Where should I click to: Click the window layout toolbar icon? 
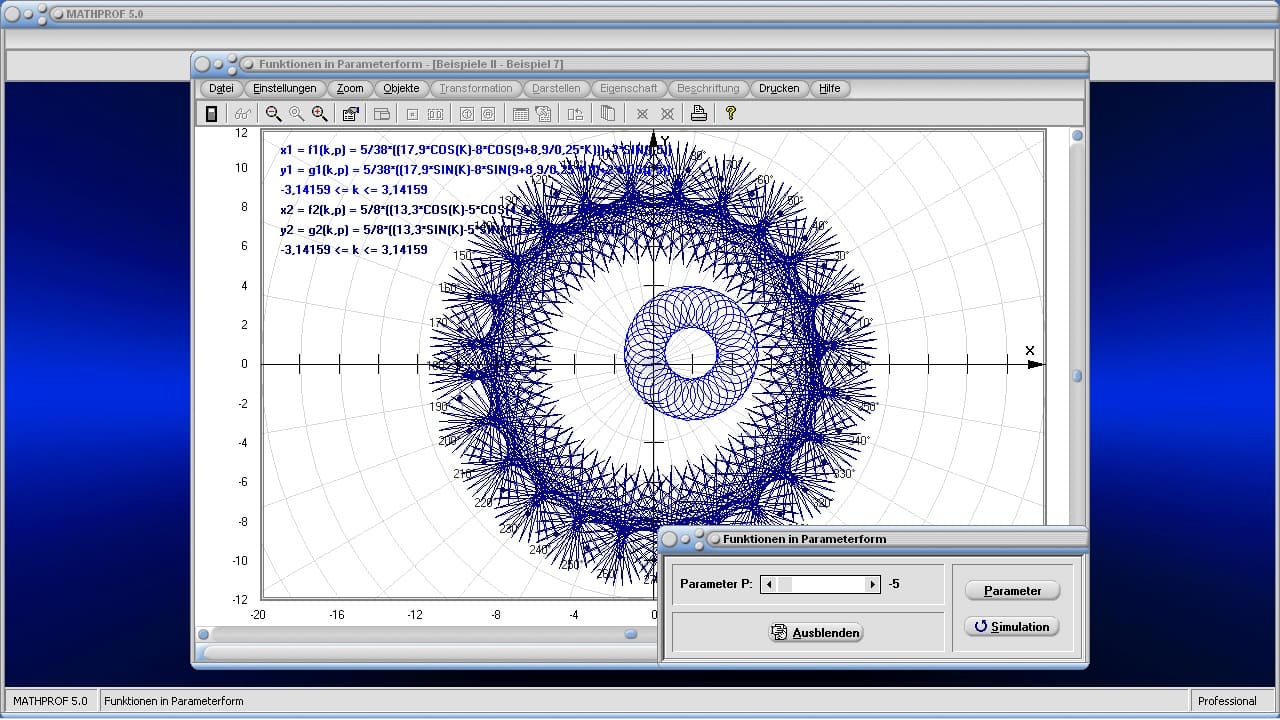(x=381, y=114)
